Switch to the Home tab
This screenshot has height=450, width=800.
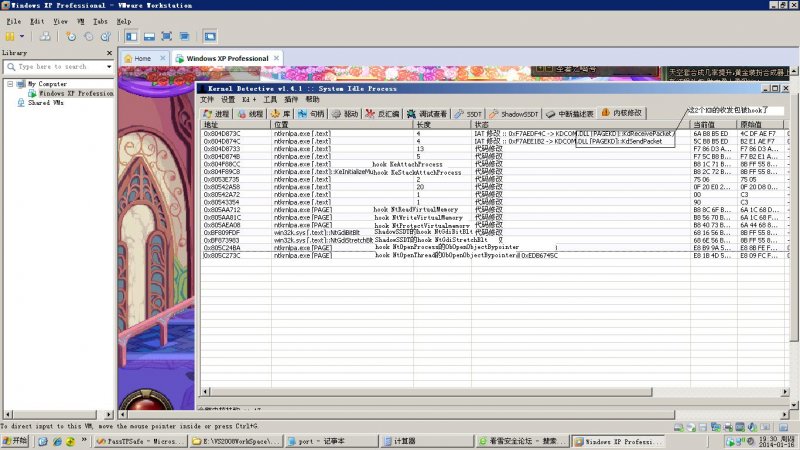pyautogui.click(x=142, y=58)
